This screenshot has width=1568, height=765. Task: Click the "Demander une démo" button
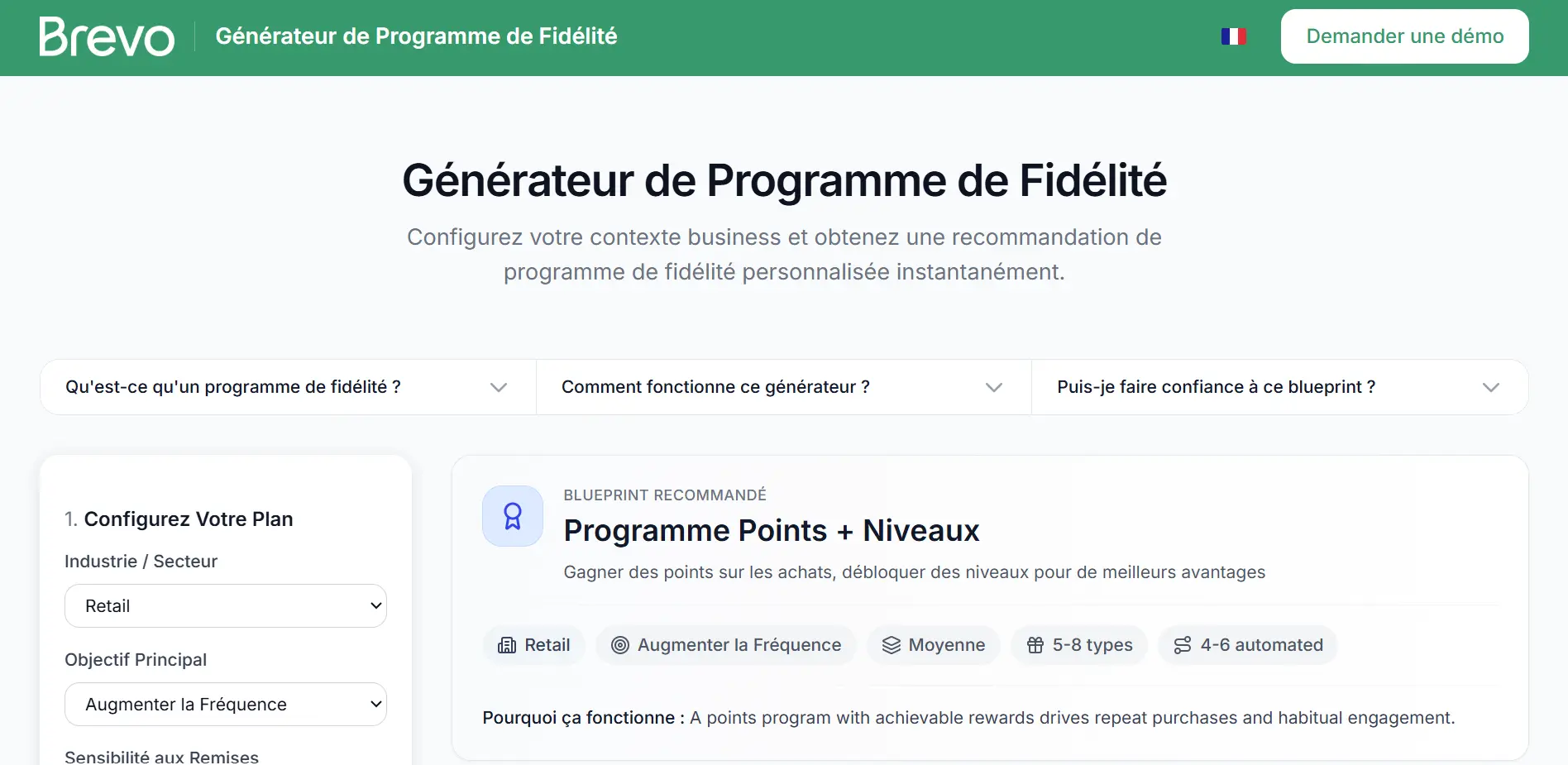point(1404,36)
